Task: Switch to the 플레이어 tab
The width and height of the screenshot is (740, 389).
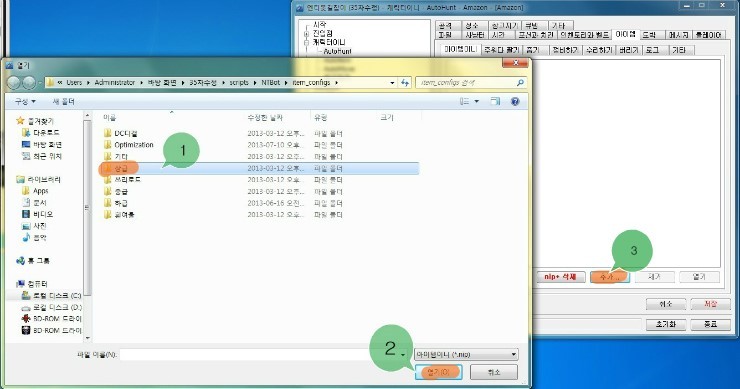Action: (708, 35)
